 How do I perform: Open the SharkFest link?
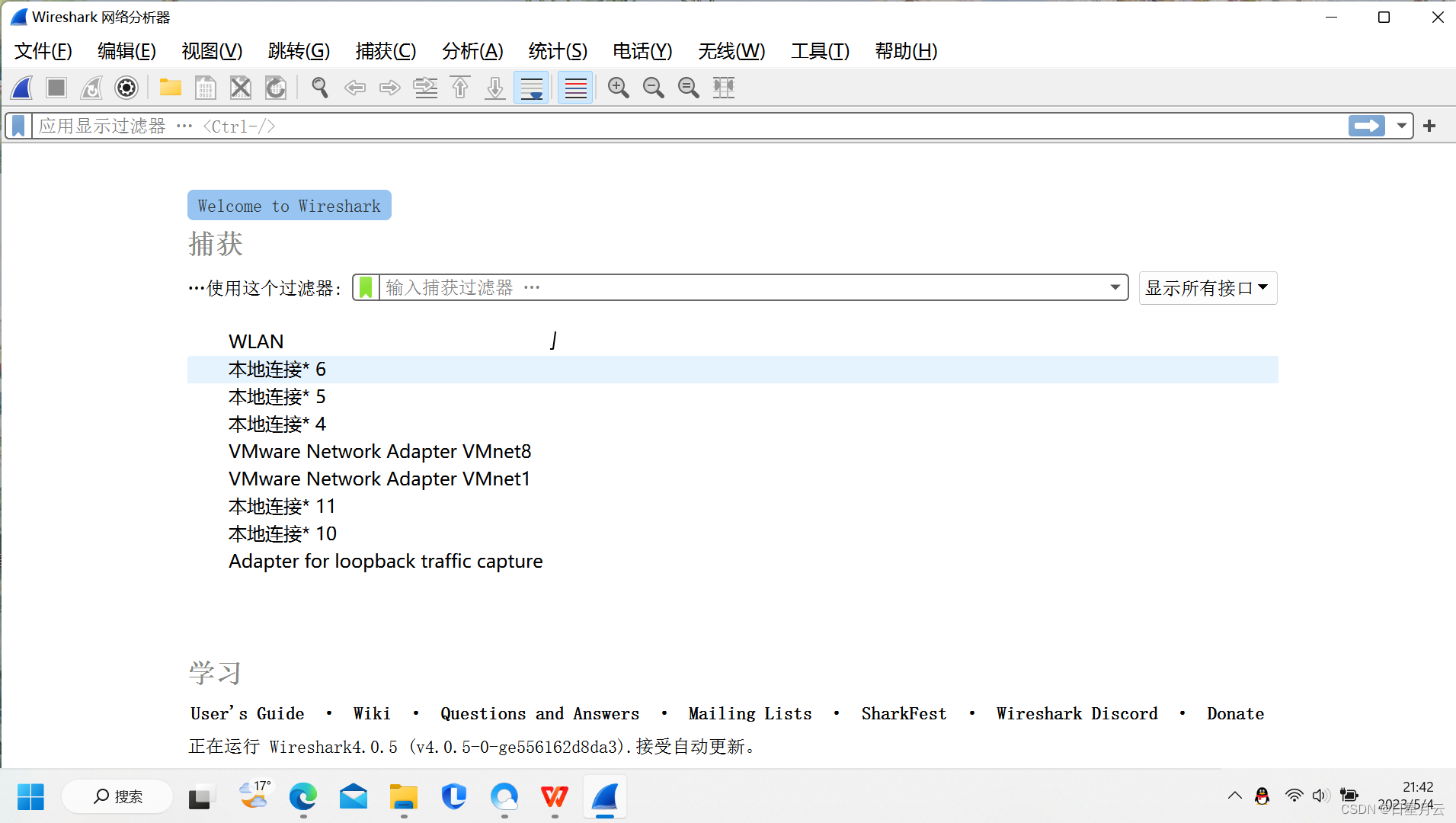click(904, 713)
